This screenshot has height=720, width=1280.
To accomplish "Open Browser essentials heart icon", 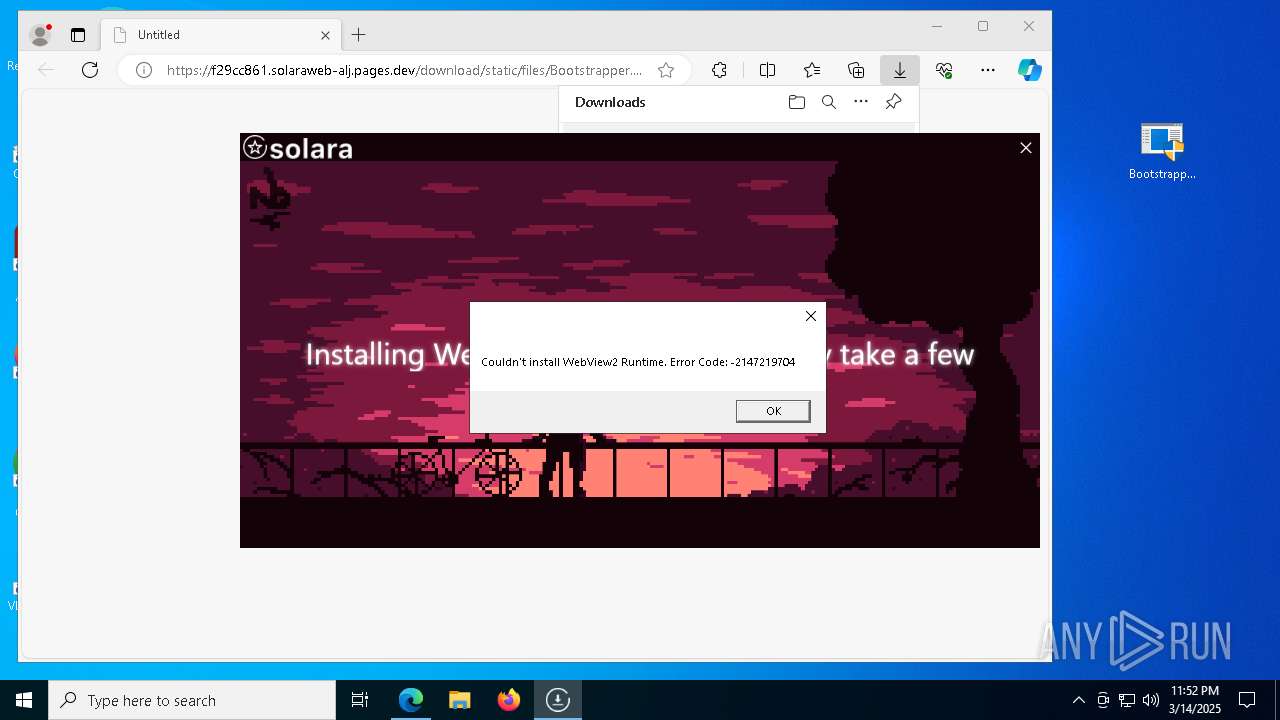I will 944,70.
